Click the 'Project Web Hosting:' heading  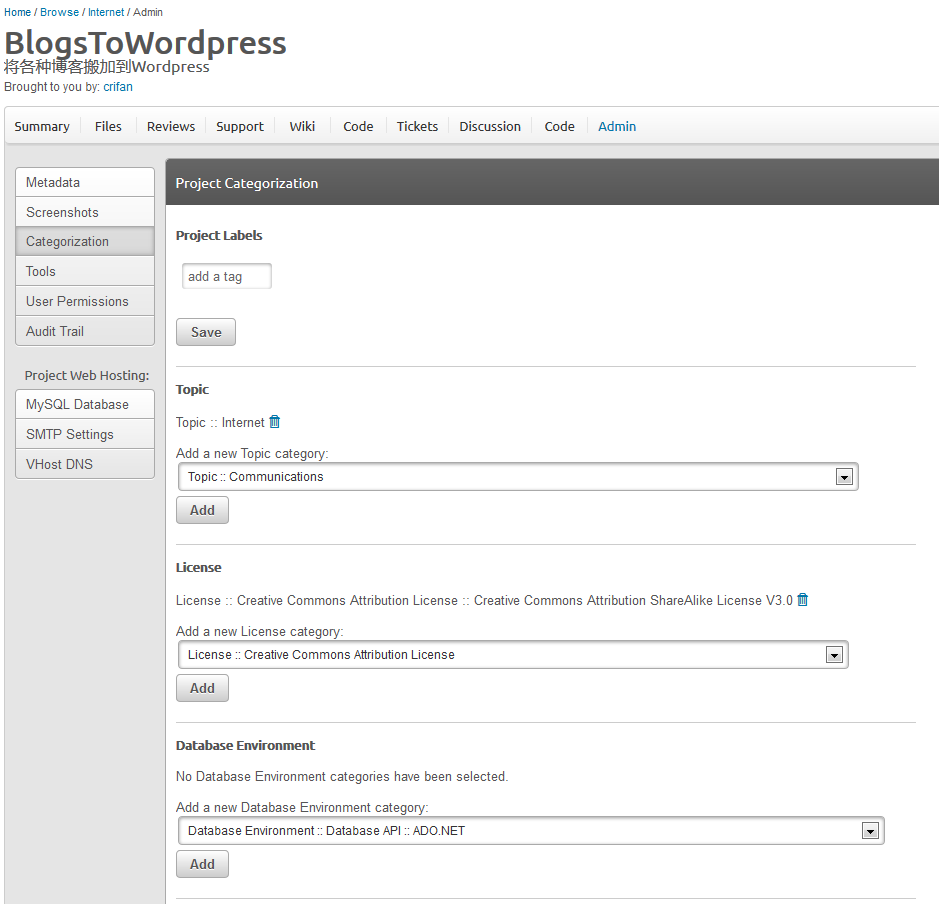pos(87,375)
